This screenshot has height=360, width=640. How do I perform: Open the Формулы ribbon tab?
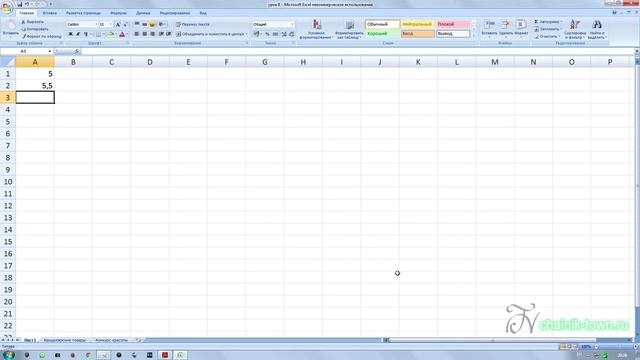click(118, 13)
